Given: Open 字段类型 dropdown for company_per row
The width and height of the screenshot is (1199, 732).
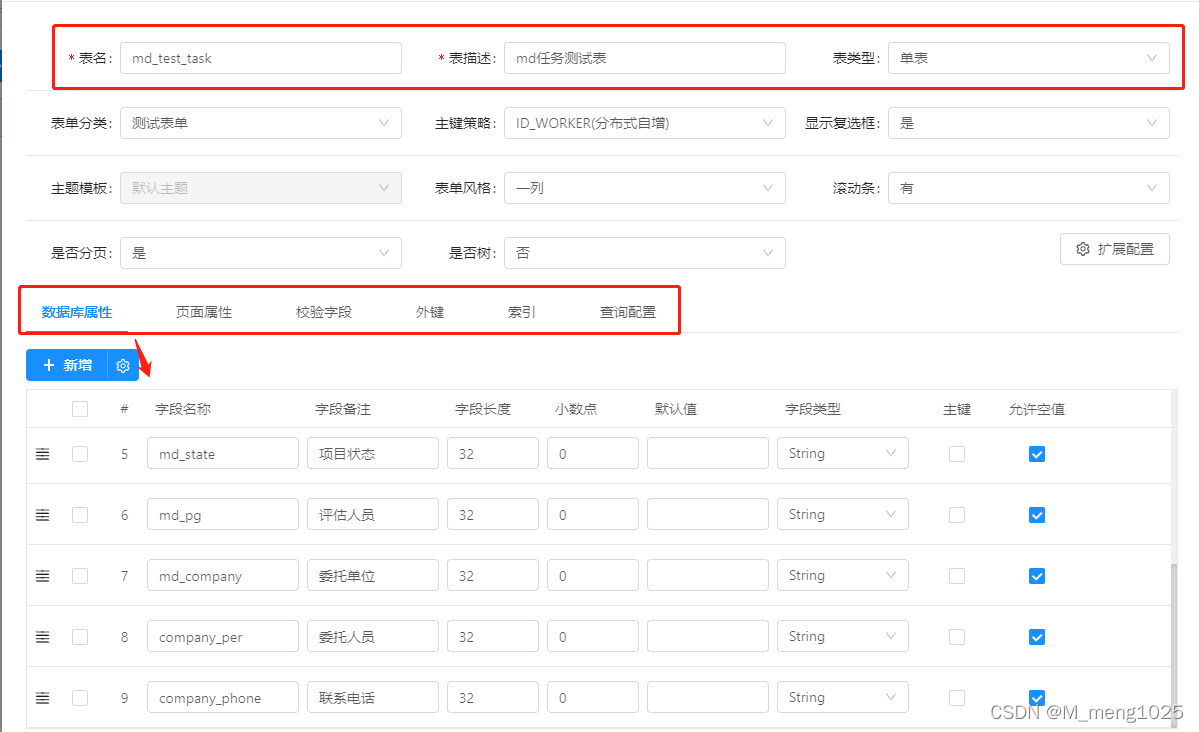Looking at the screenshot, I should pyautogui.click(x=843, y=636).
